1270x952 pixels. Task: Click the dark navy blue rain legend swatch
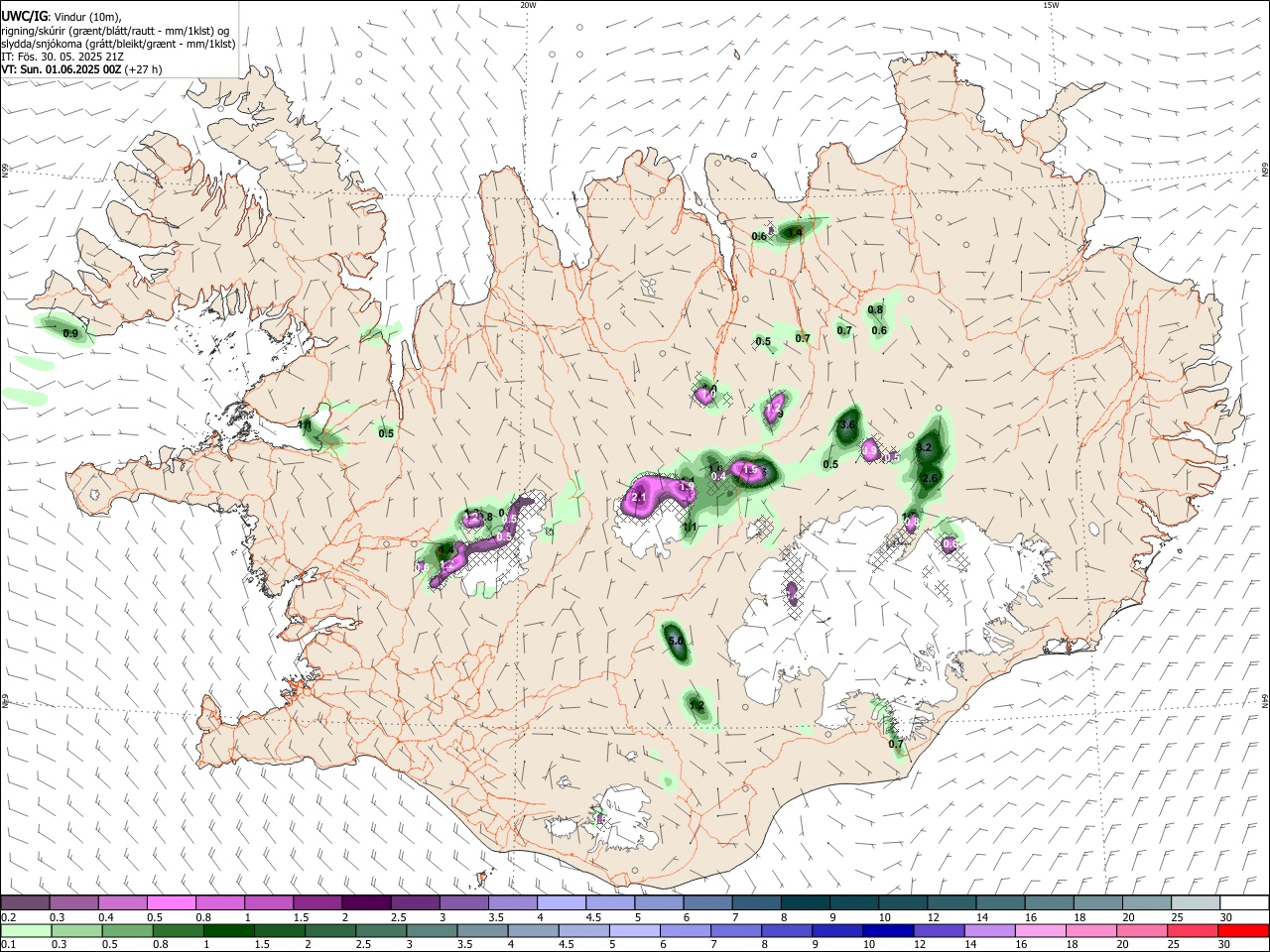pos(886,931)
